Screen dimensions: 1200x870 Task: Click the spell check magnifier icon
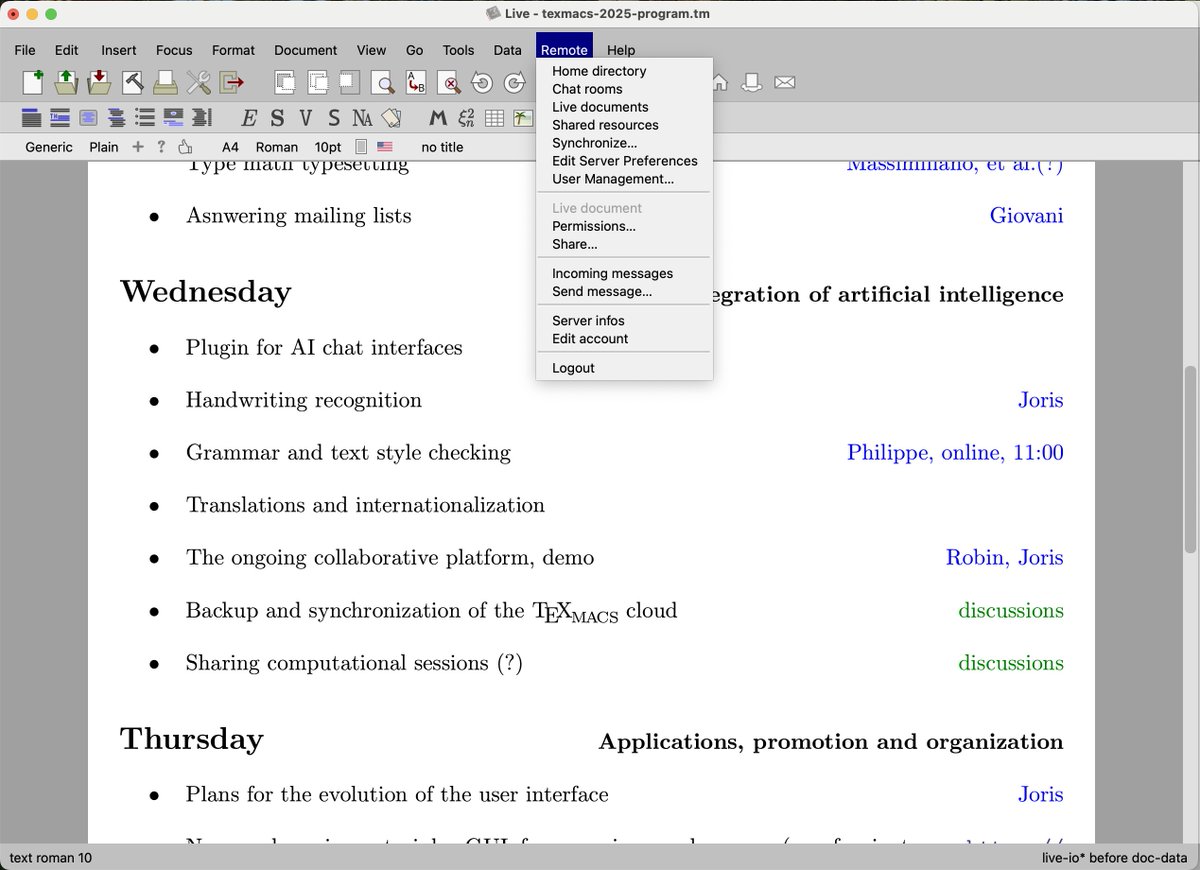(x=449, y=83)
